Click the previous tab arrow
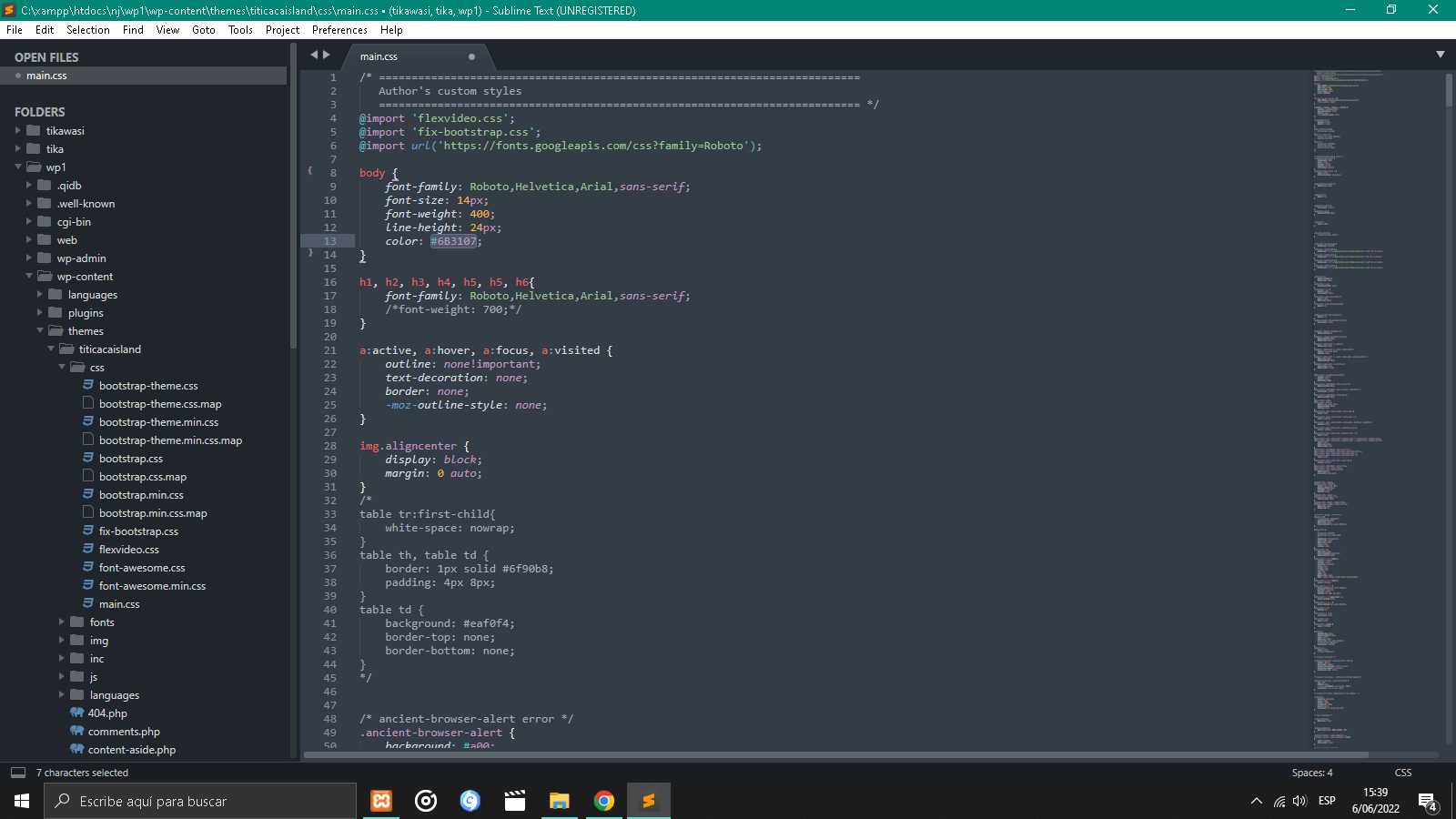The width and height of the screenshot is (1456, 819). coord(314,55)
